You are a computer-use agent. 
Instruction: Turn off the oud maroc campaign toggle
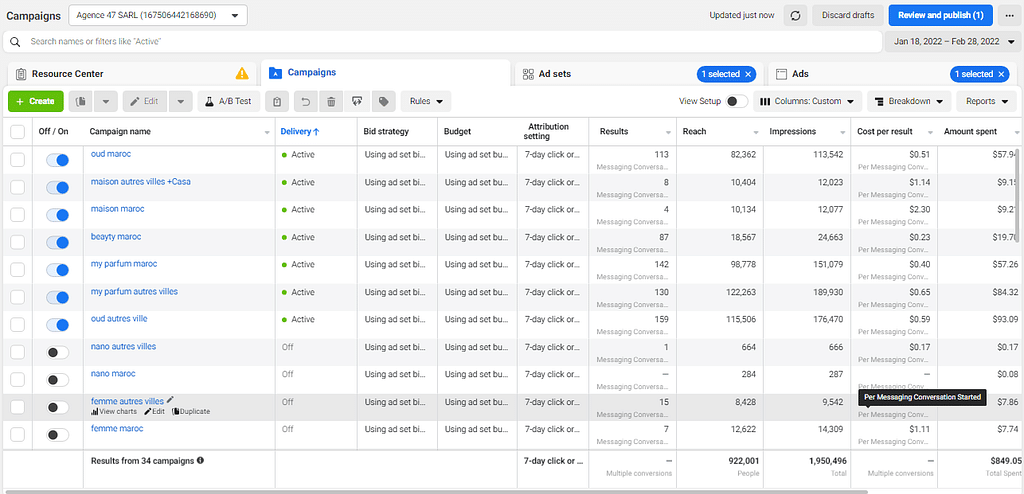point(58,160)
